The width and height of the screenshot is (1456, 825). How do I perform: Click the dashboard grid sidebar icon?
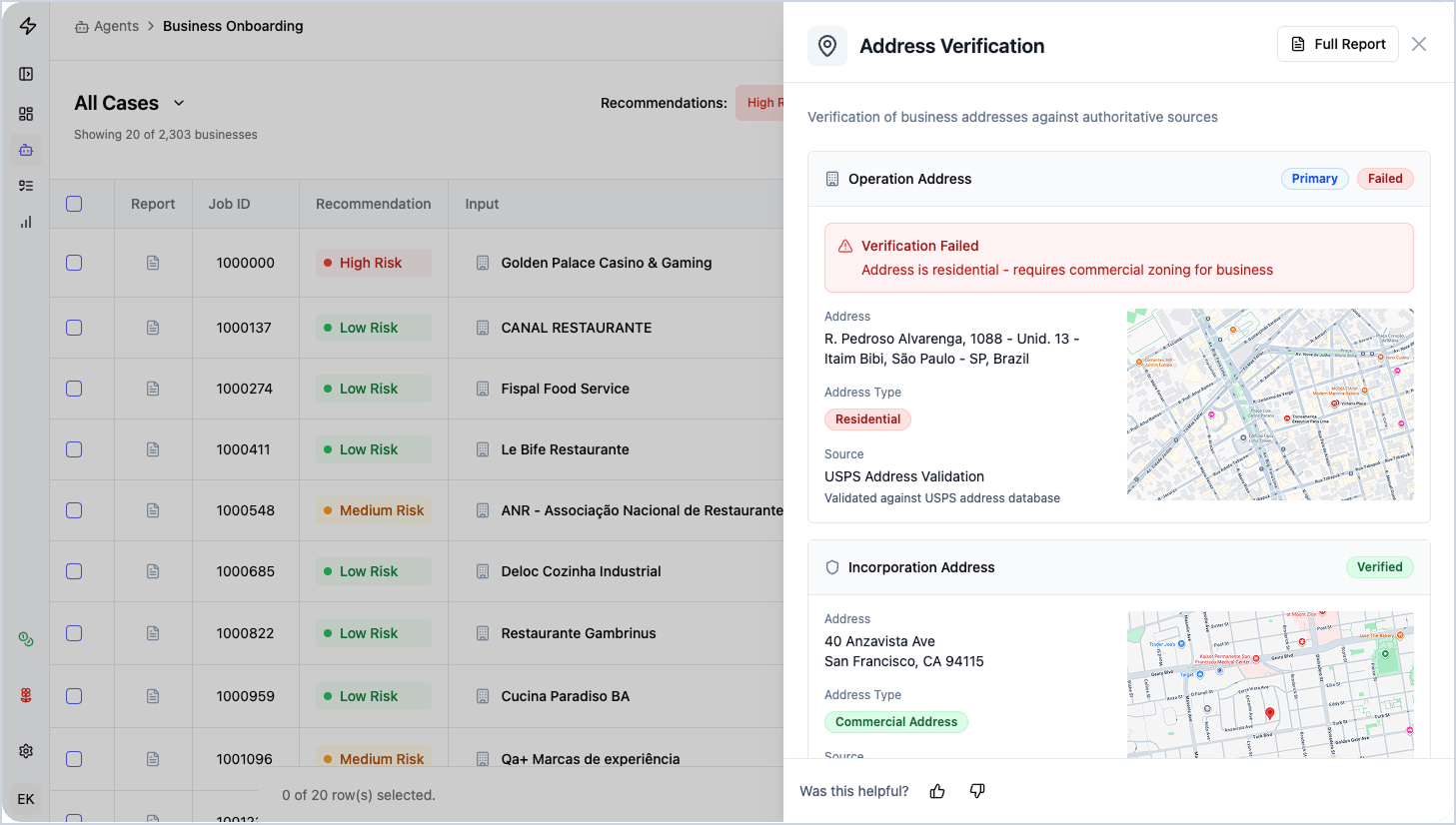point(26,114)
